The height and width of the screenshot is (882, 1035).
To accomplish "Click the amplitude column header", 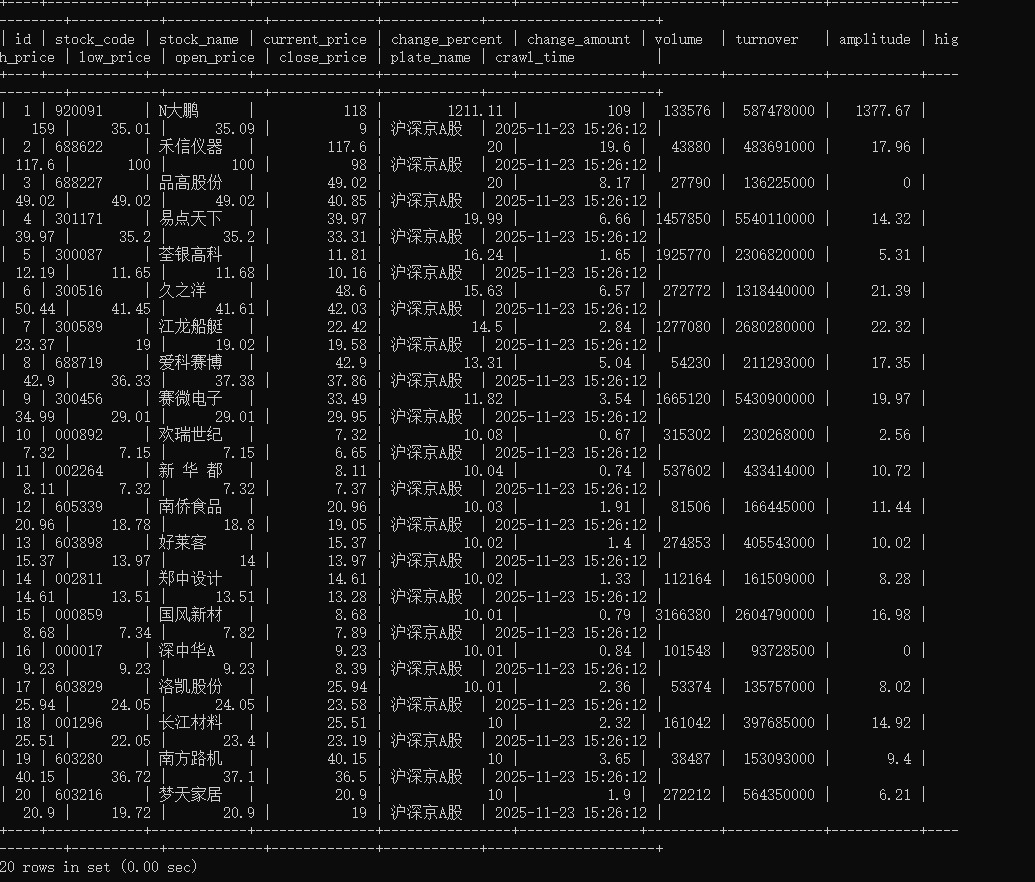I will coord(874,39).
